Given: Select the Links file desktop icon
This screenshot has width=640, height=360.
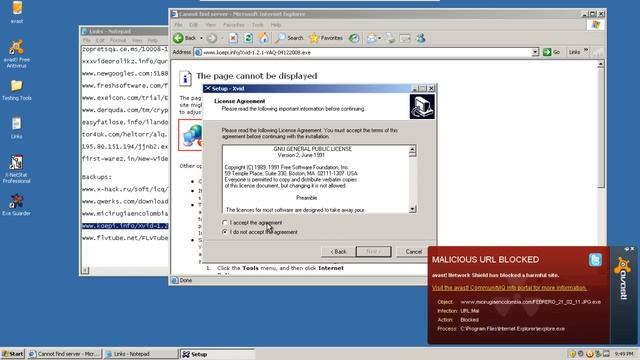Looking at the screenshot, I should (16, 128).
